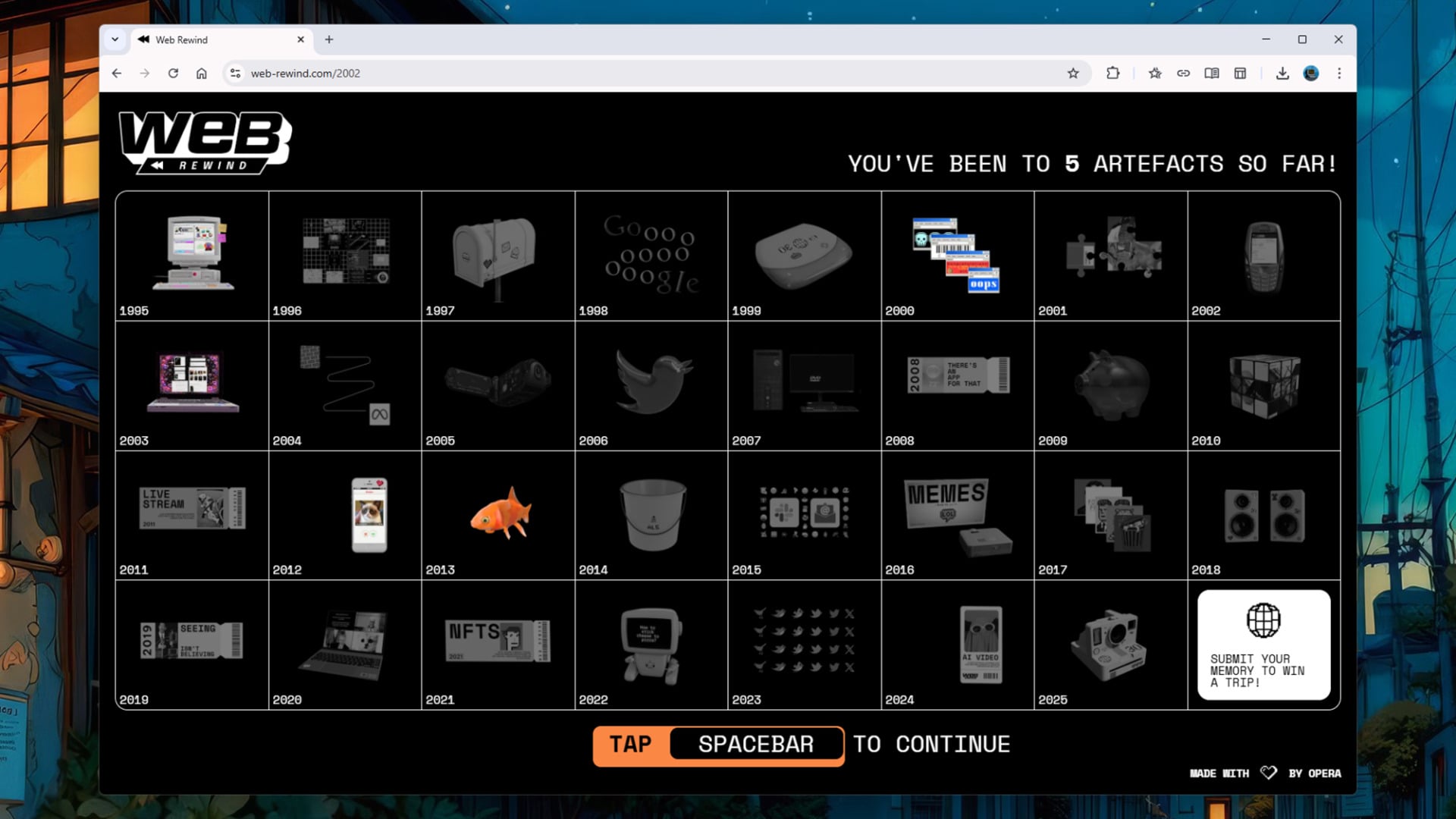
Task: Click the 1998 Google doodle artefact
Action: (x=651, y=256)
